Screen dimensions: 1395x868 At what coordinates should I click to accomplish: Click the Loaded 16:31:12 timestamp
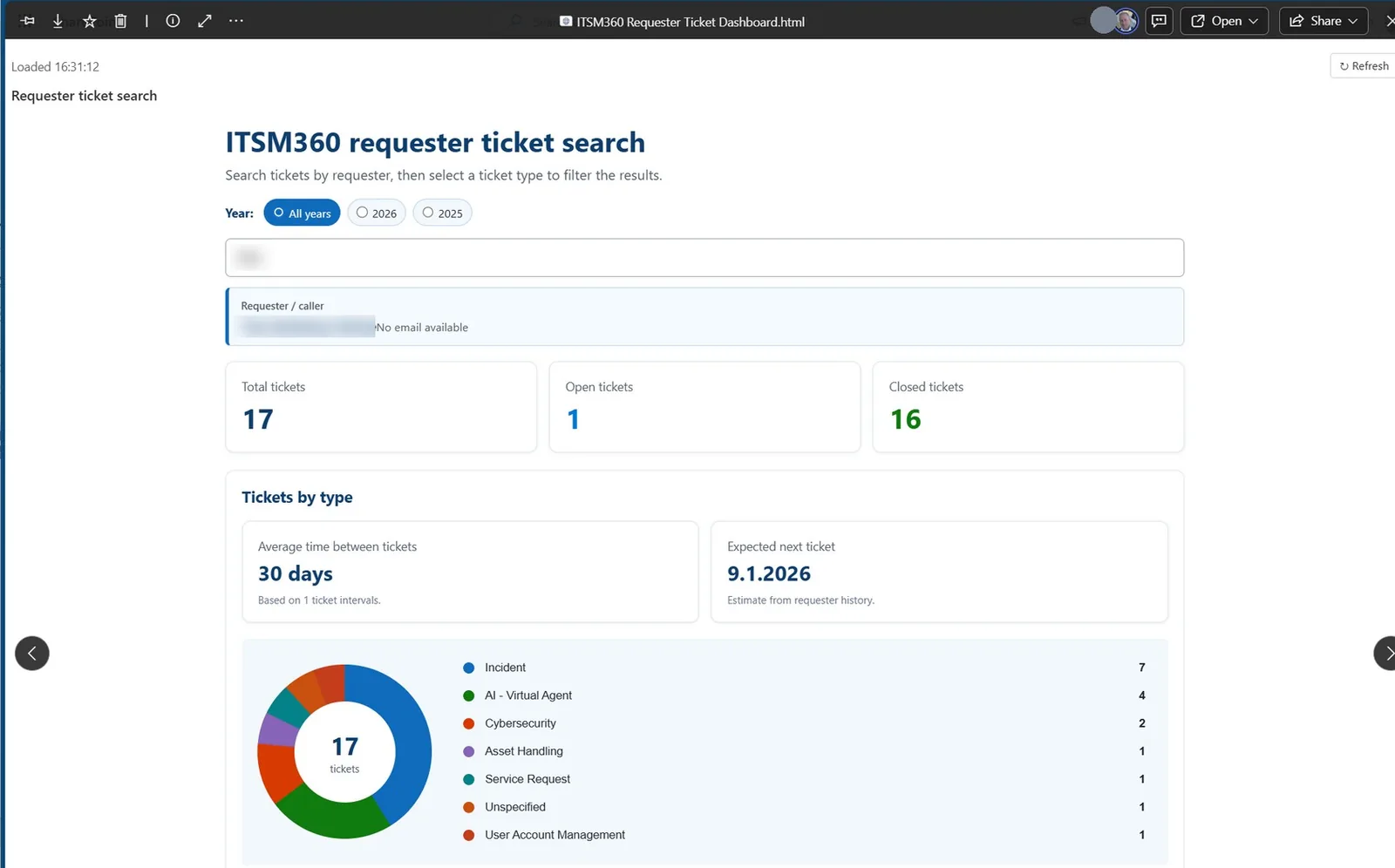tap(55, 67)
